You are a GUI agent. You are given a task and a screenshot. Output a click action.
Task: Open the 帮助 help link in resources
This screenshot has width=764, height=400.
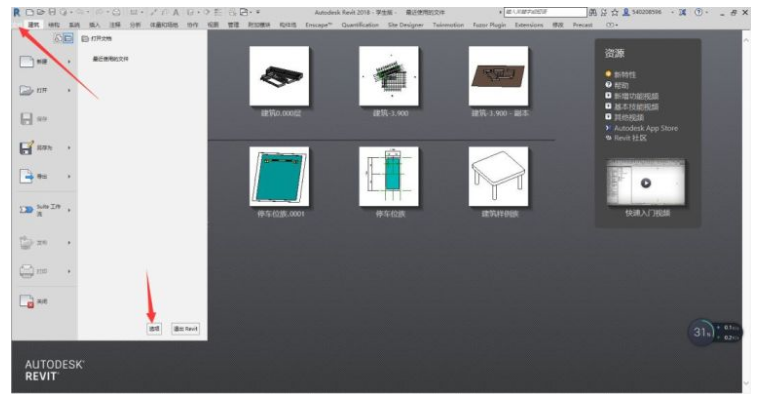click(x=621, y=85)
